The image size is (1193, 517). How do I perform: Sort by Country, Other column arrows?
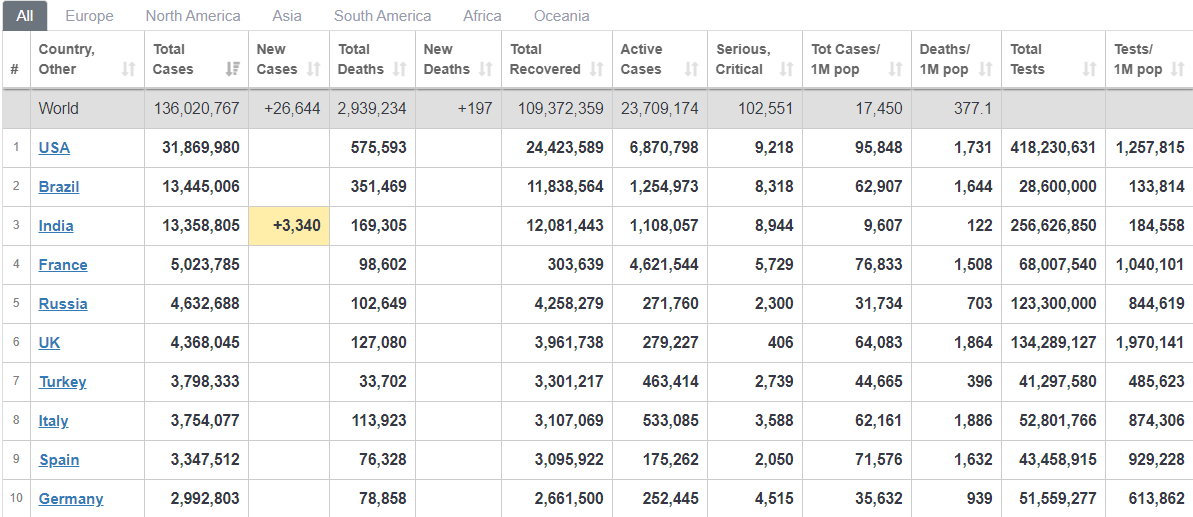129,69
